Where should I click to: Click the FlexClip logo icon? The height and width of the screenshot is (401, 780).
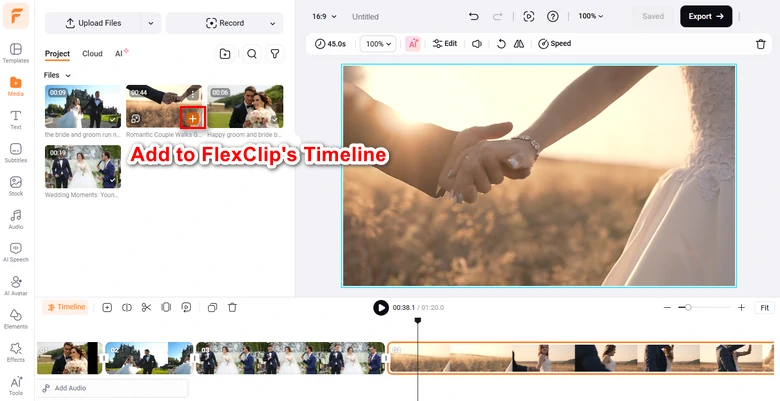click(16, 15)
